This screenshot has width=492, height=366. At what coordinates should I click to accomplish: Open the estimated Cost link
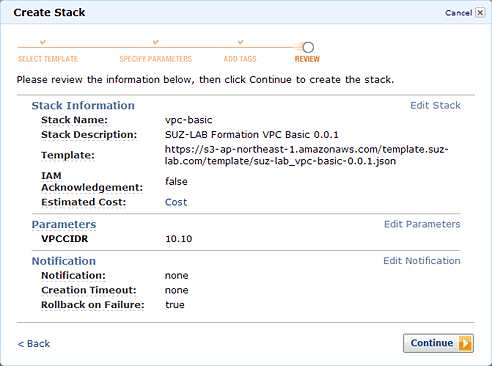coord(176,202)
